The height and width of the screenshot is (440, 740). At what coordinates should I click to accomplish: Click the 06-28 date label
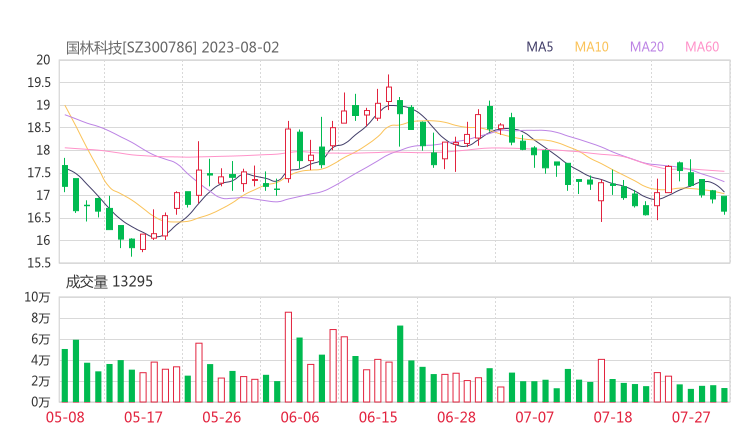pos(456,417)
